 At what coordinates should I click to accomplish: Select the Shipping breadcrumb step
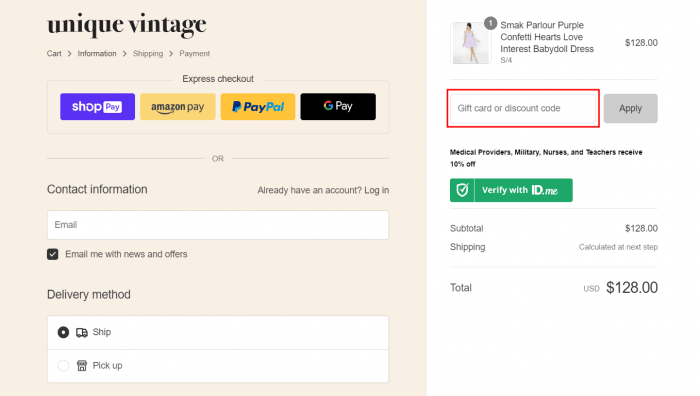click(x=148, y=54)
